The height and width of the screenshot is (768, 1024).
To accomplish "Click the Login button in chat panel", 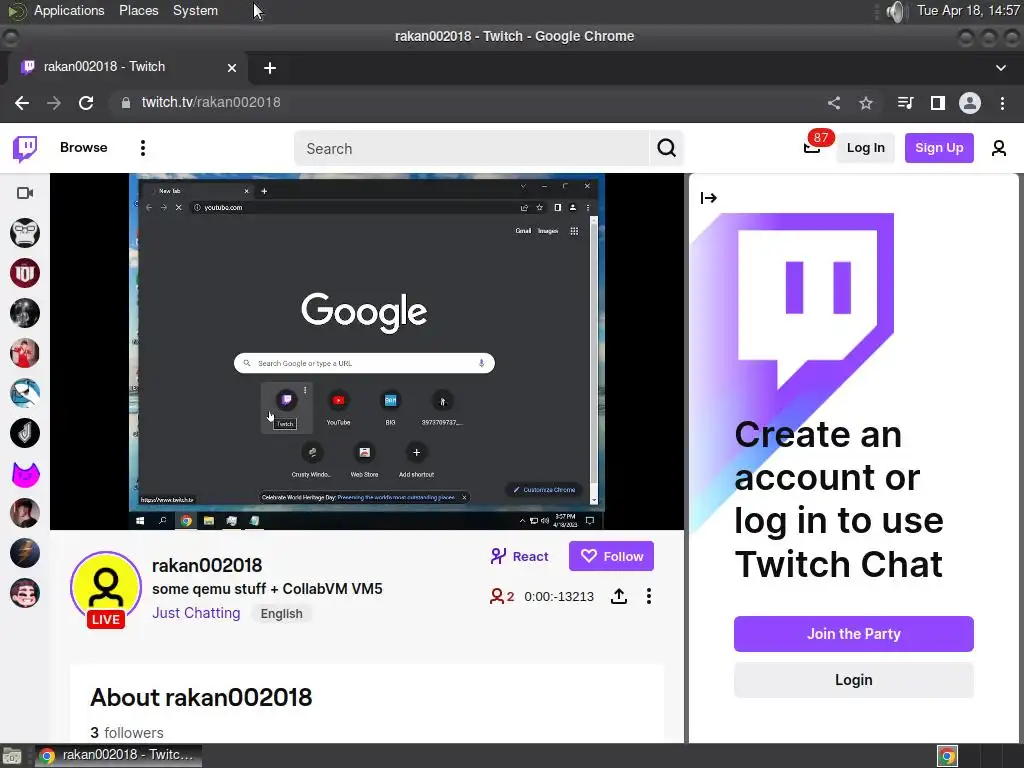I will (854, 680).
